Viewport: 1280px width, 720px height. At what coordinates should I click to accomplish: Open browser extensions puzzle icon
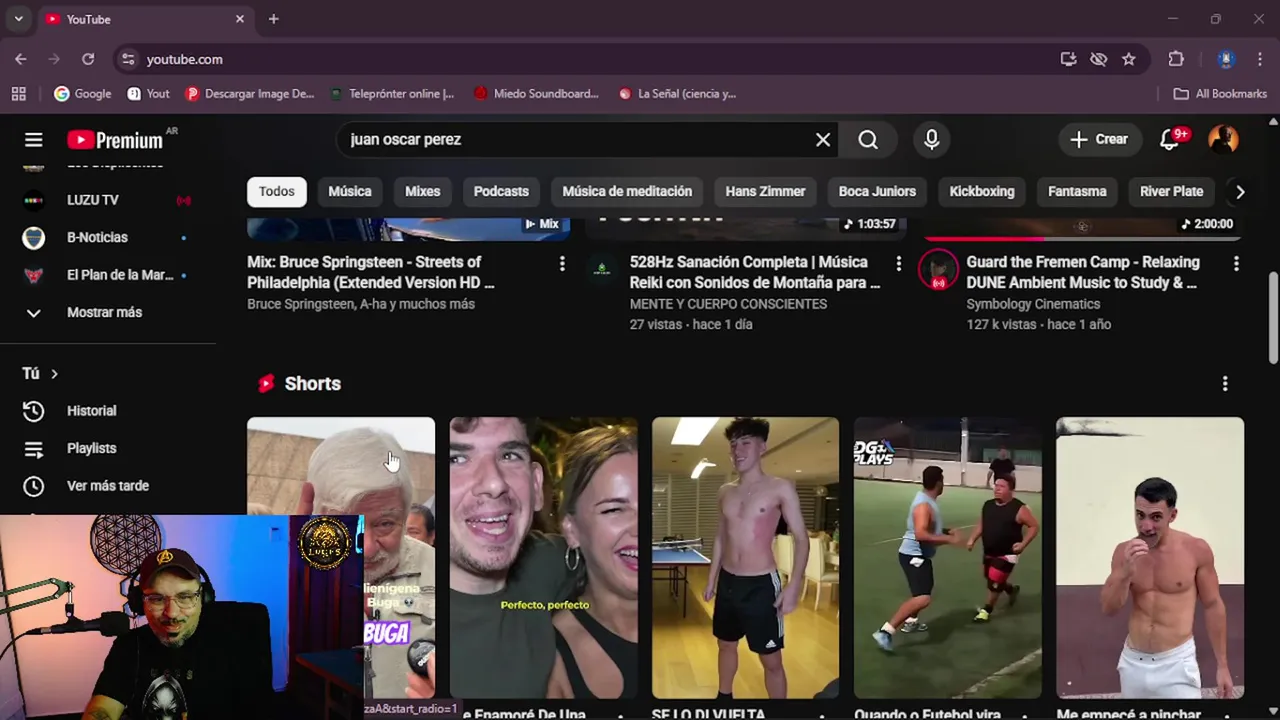[1176, 59]
